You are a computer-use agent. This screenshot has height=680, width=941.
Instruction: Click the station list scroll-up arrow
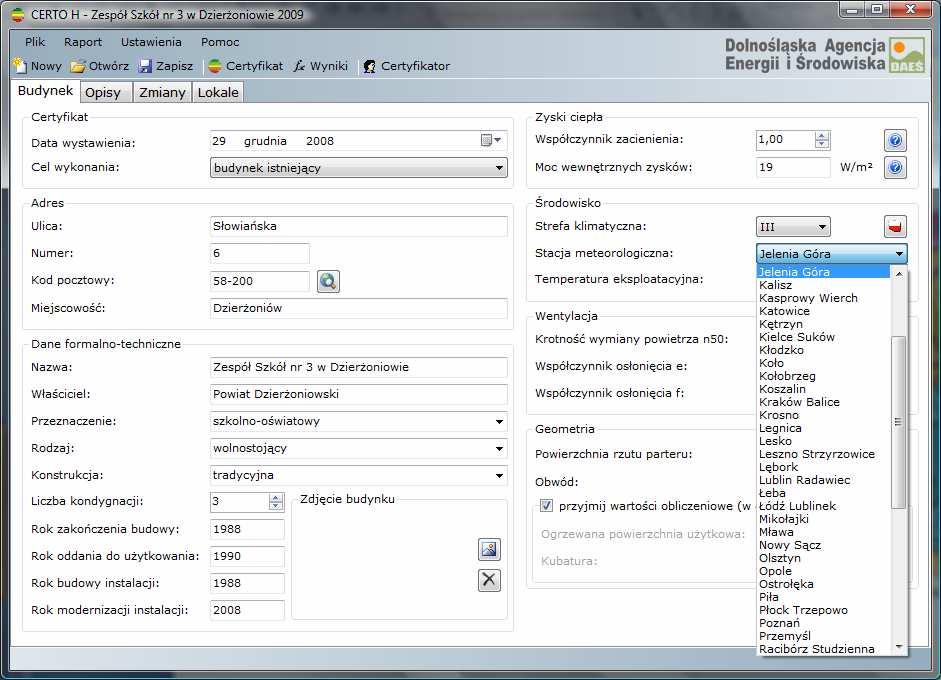(x=898, y=273)
